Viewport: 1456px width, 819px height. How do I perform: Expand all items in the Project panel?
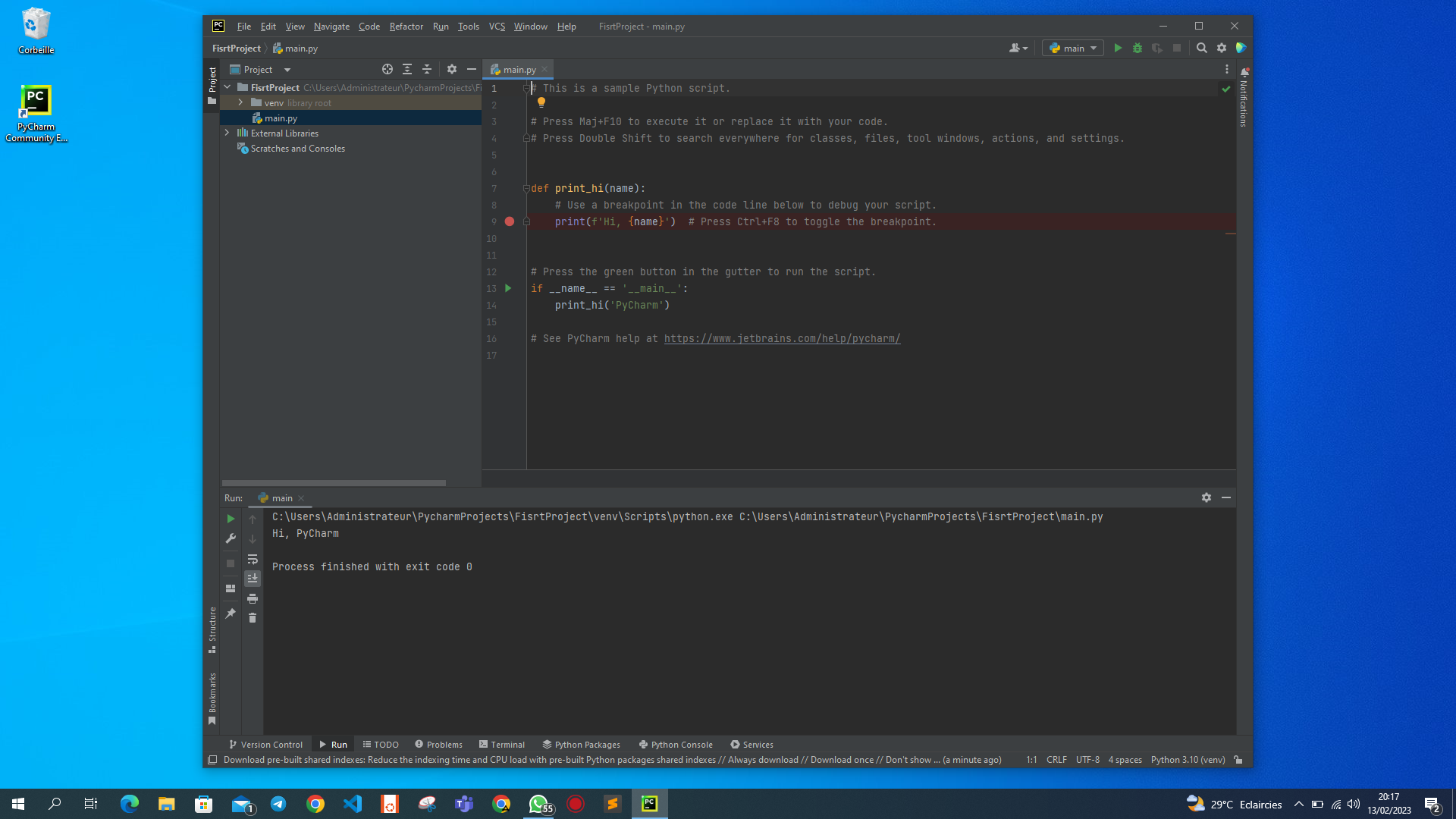coord(407,69)
